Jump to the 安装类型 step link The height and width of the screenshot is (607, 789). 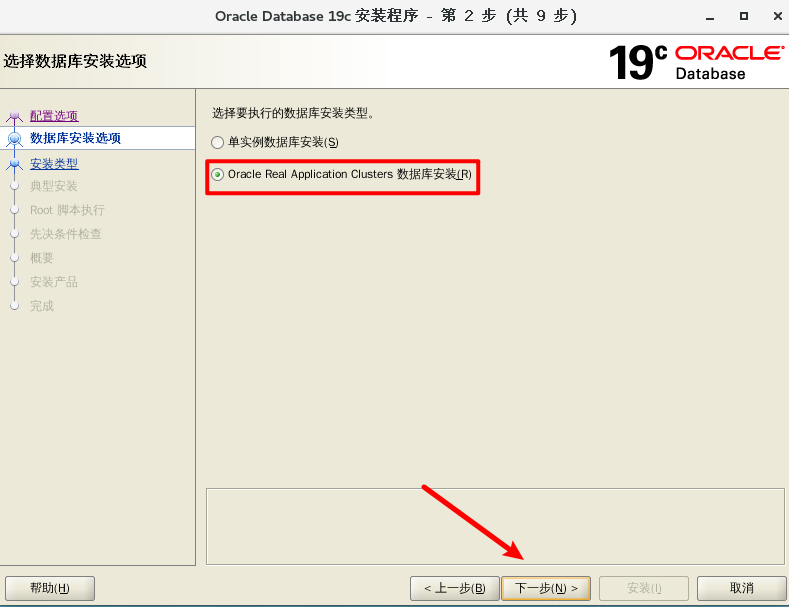pyautogui.click(x=54, y=164)
